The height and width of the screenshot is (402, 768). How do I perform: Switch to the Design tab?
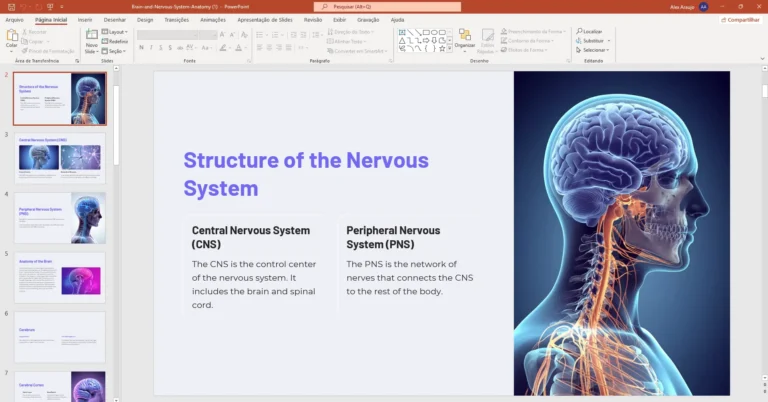(x=144, y=20)
